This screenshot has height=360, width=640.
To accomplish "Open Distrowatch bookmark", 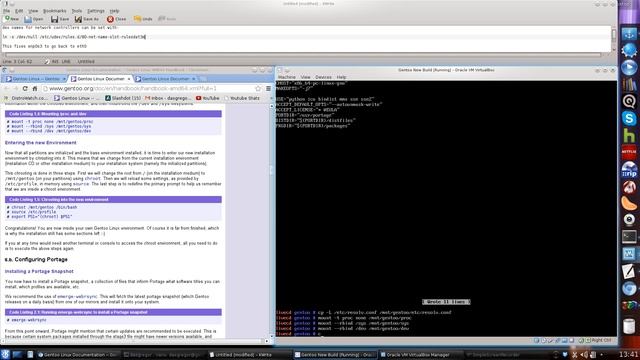I will pyautogui.click(x=26, y=98).
